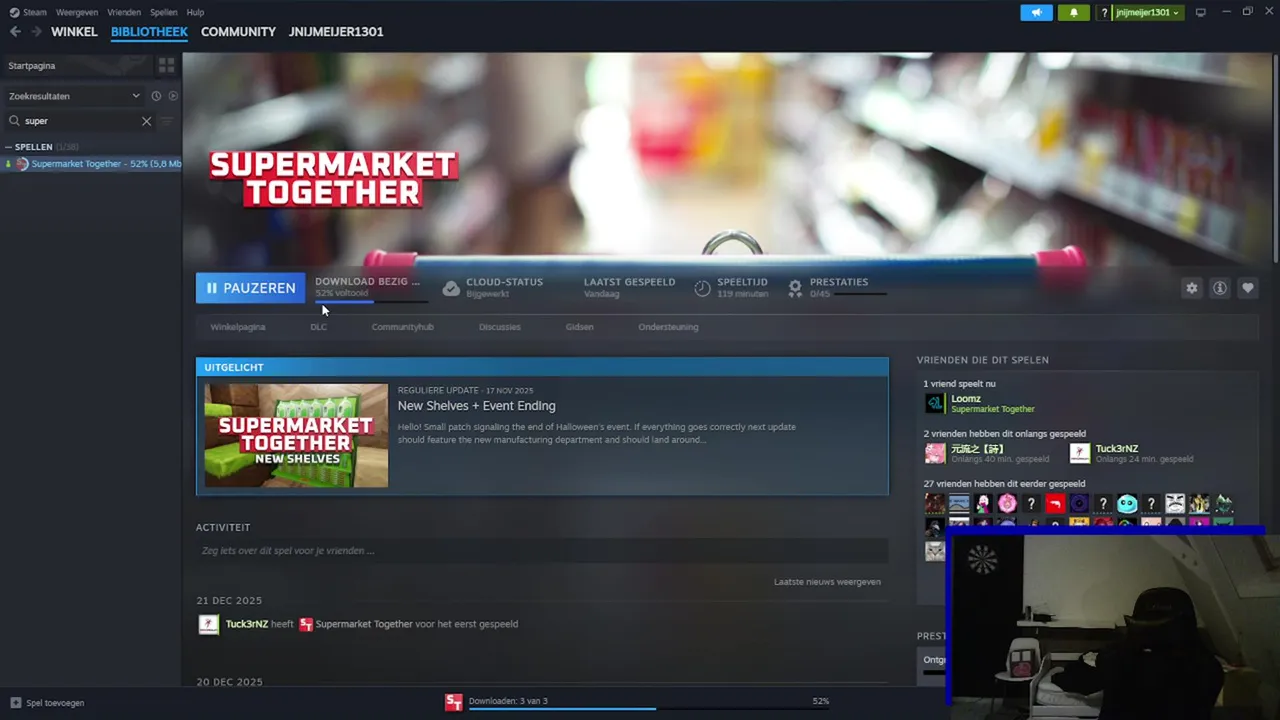The image size is (1280, 720).
Task: Switch library to grid view icon
Action: click(x=166, y=65)
